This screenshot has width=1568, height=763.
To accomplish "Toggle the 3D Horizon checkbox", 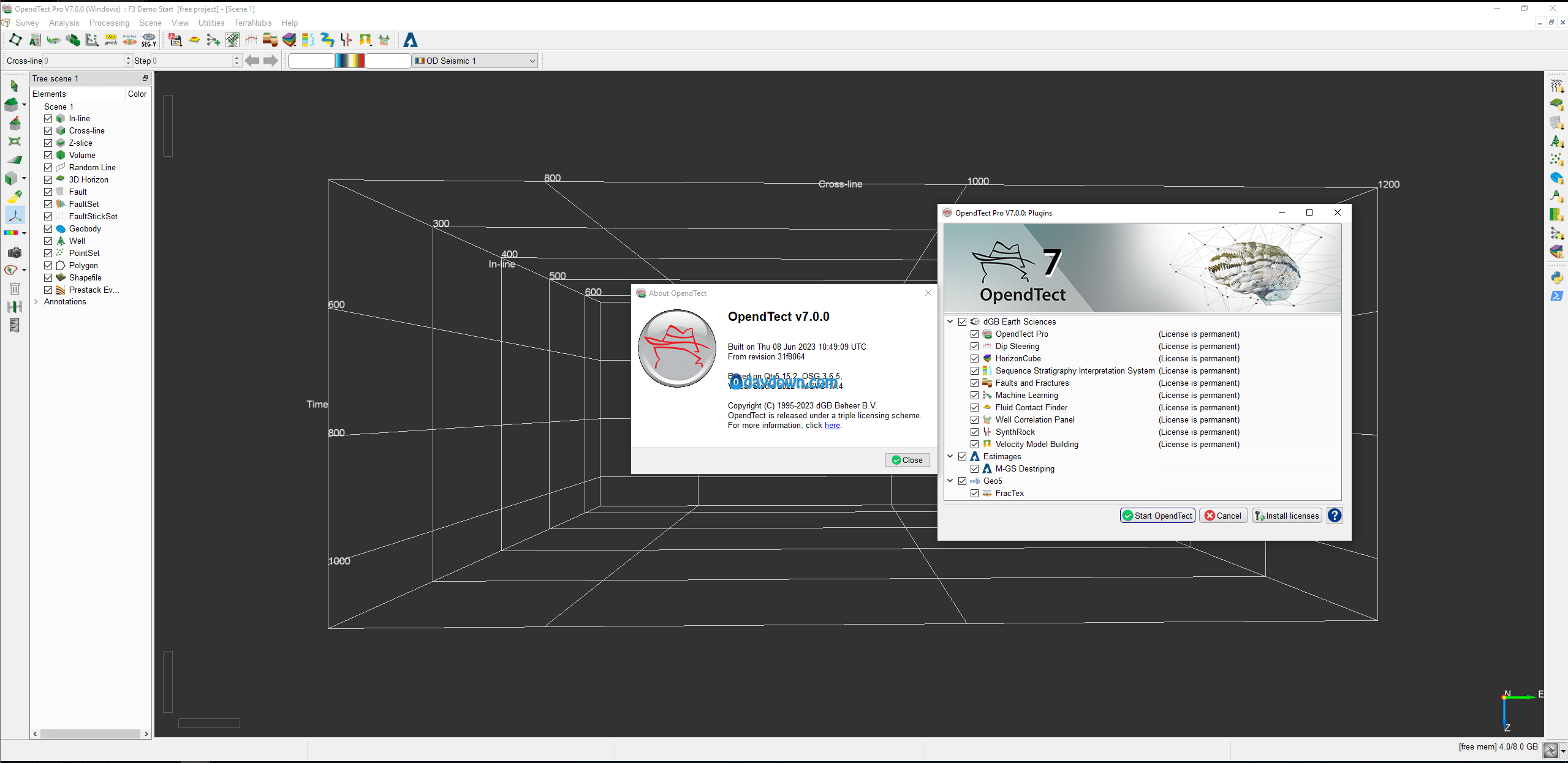I will (x=48, y=179).
